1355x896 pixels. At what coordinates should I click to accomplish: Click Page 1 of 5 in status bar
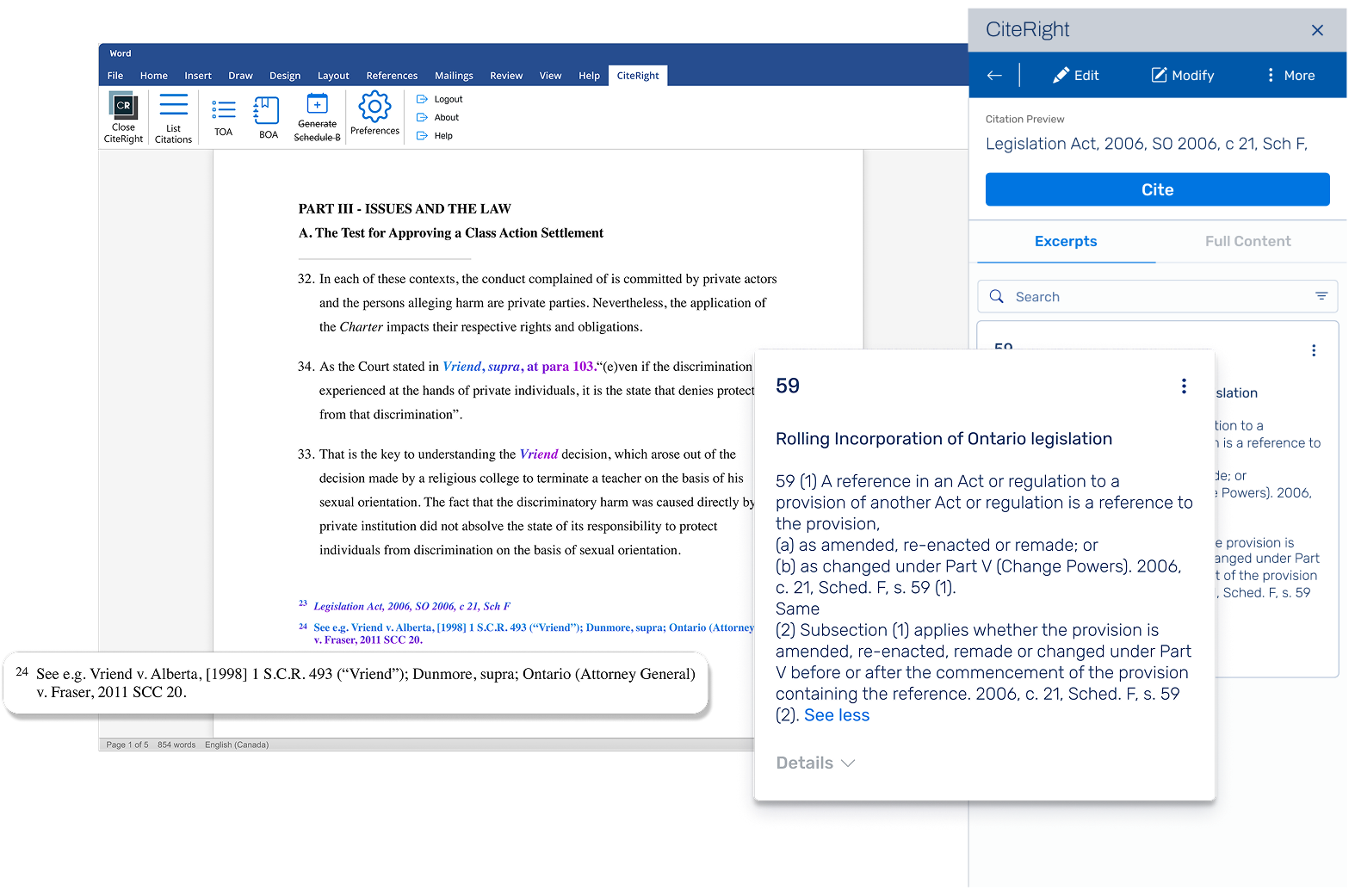coord(127,745)
